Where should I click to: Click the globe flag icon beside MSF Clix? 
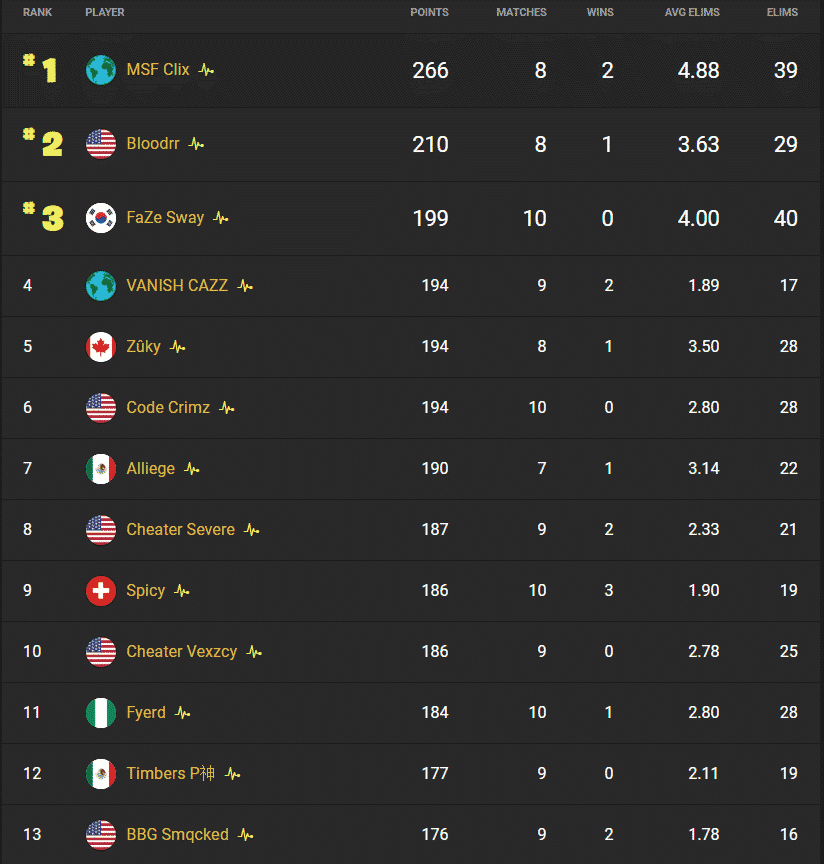(100, 69)
